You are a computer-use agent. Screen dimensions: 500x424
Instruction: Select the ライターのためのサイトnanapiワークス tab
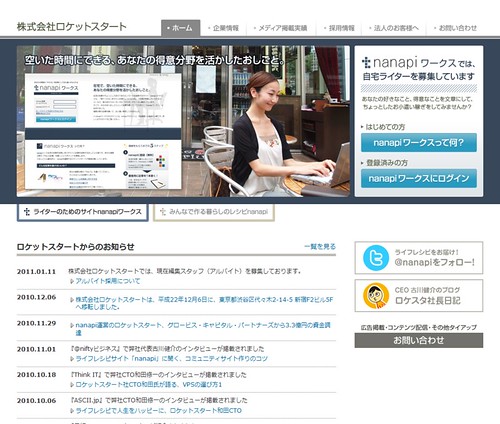point(83,212)
